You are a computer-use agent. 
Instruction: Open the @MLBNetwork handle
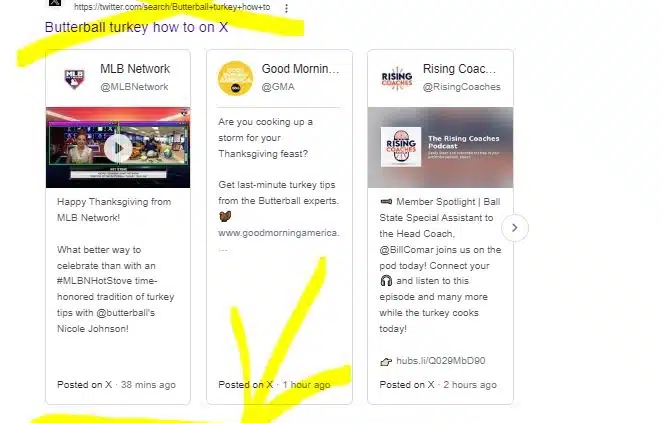pos(134,87)
